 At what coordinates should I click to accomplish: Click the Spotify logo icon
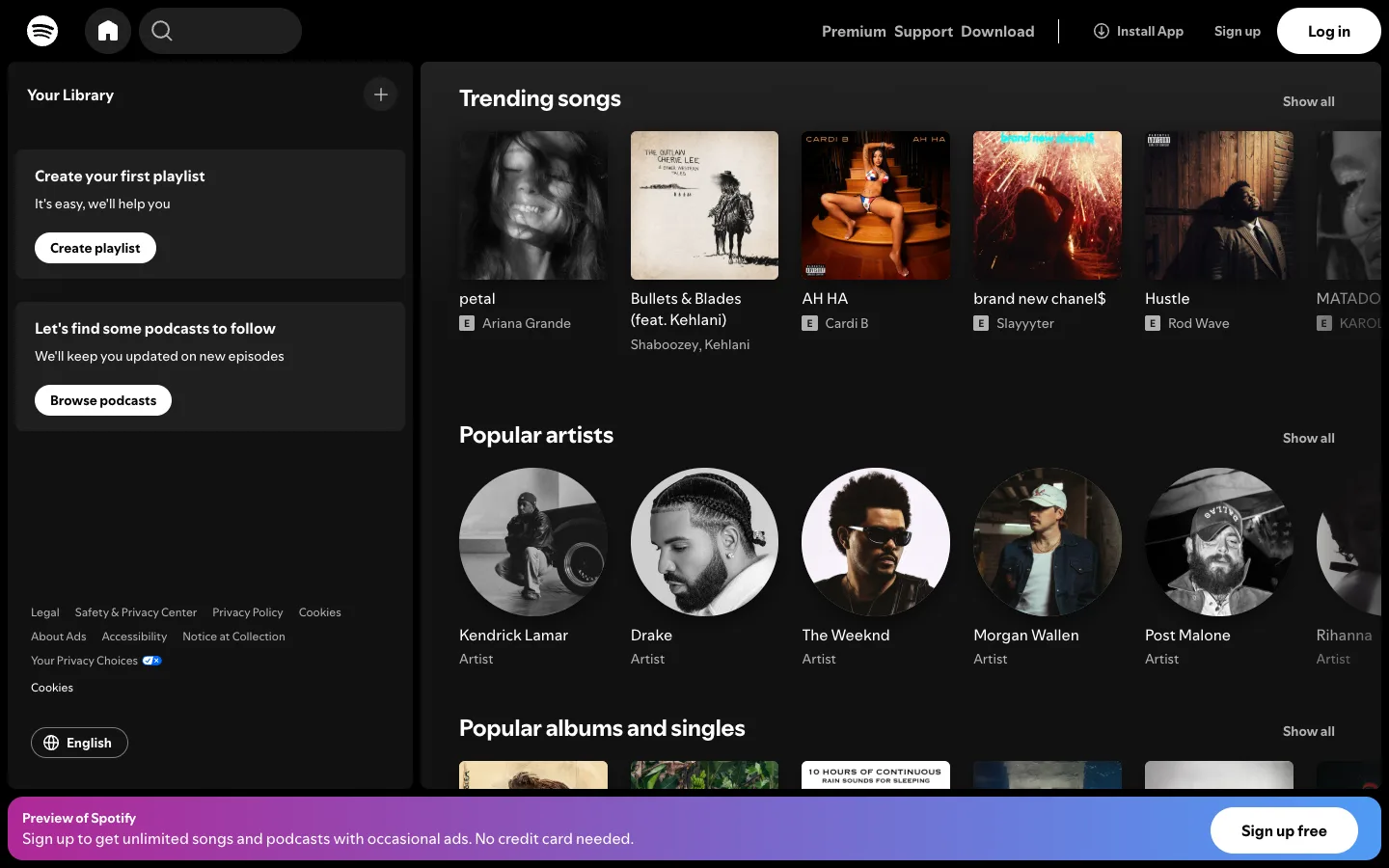coord(42,31)
